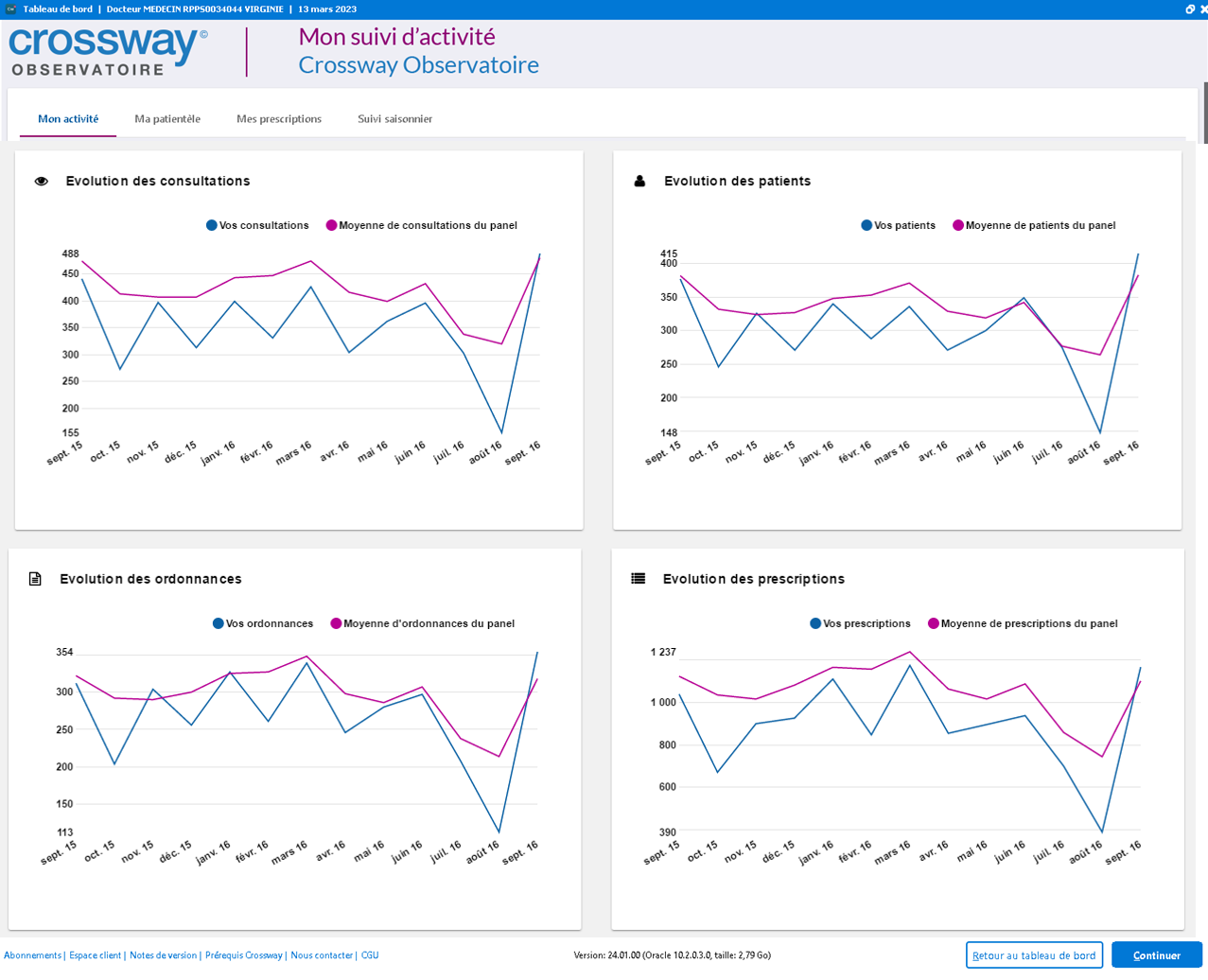Click the person icon beside Evolution des patients
The width and height of the screenshot is (1208, 980).
coord(639,181)
